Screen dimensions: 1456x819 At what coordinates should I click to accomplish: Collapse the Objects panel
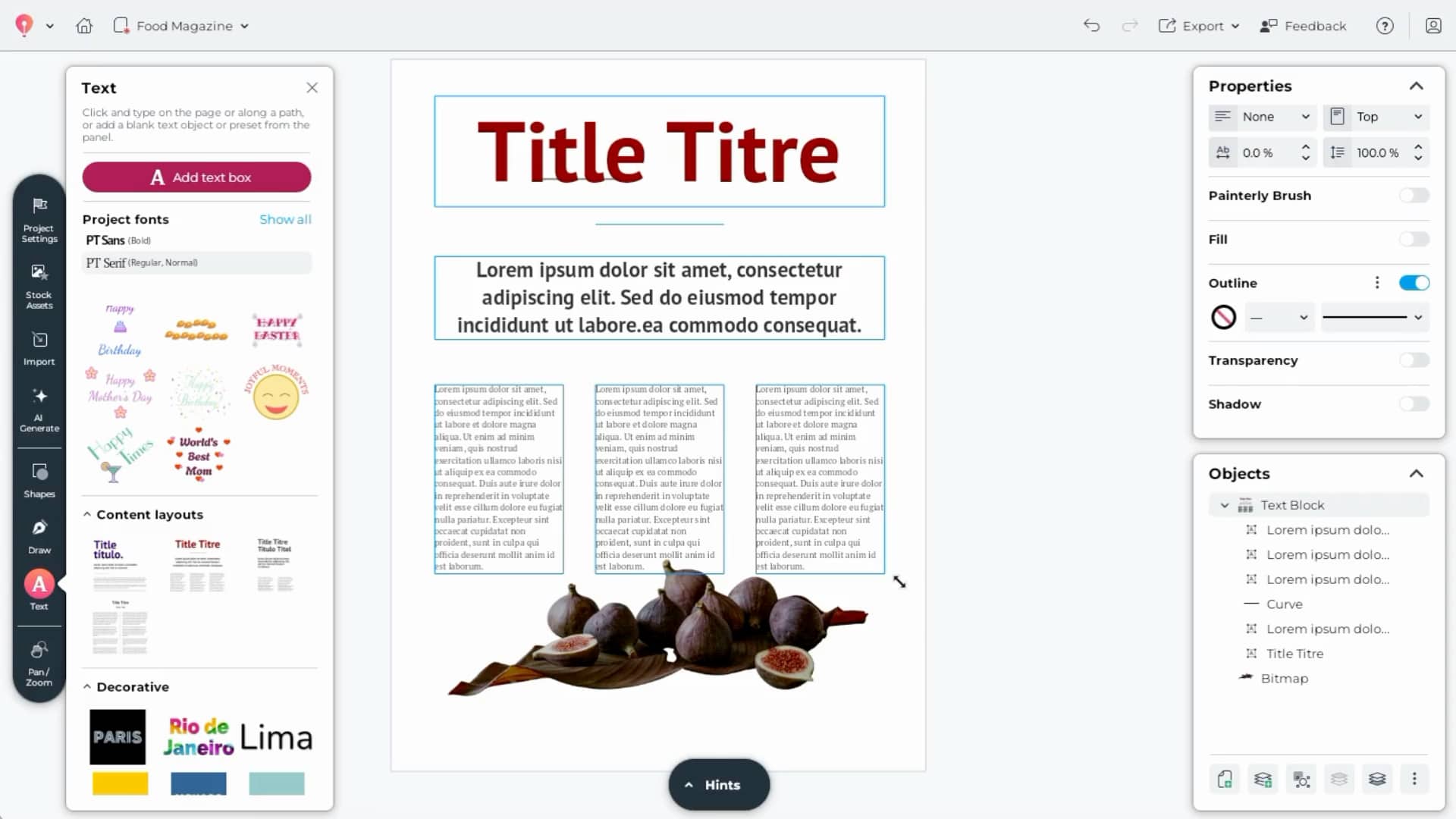coord(1417,472)
